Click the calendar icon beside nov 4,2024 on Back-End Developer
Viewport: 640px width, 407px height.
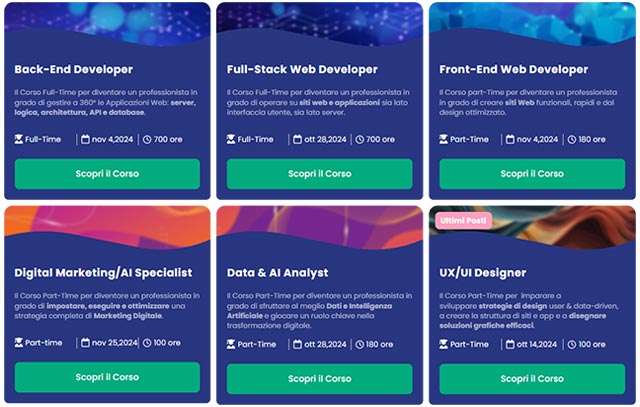85,140
